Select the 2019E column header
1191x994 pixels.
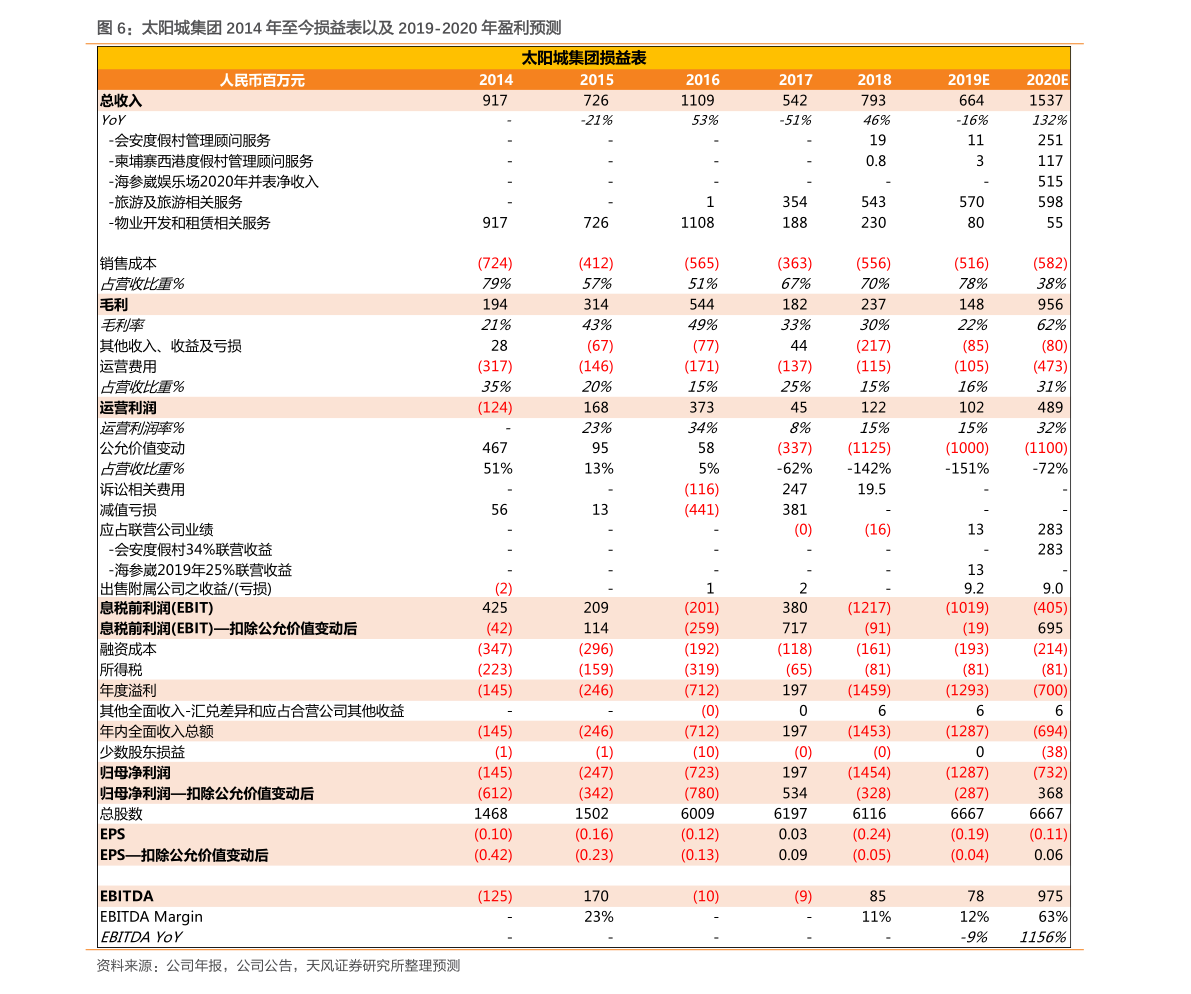(968, 80)
